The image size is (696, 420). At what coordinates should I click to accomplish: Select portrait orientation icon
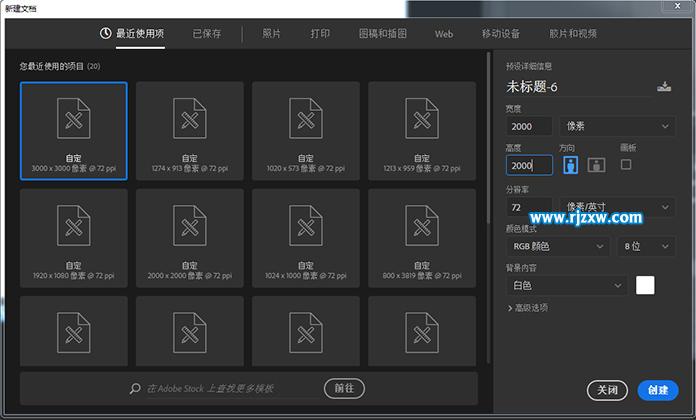(x=570, y=165)
